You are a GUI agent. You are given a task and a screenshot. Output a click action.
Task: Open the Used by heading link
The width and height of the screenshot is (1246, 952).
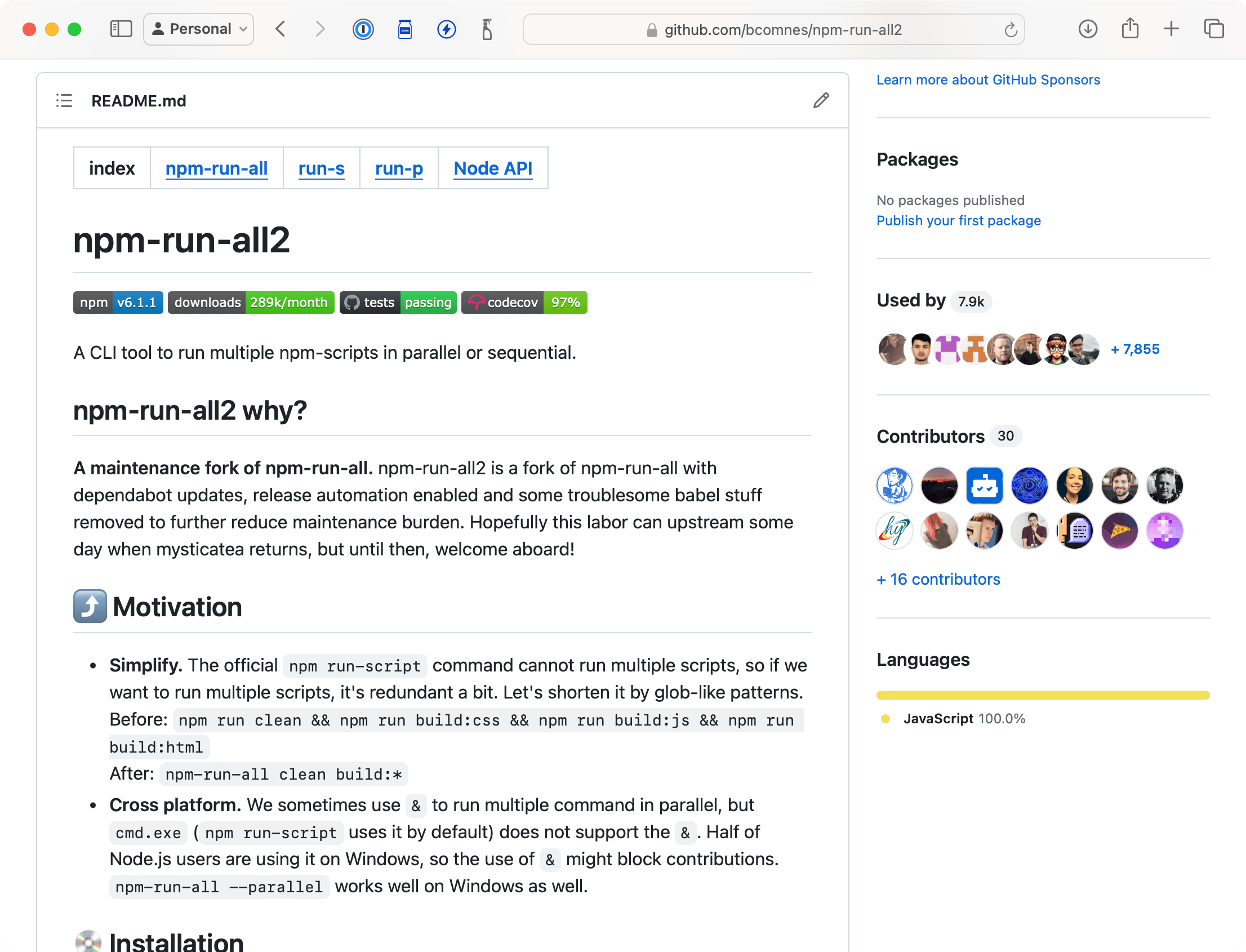(x=911, y=300)
